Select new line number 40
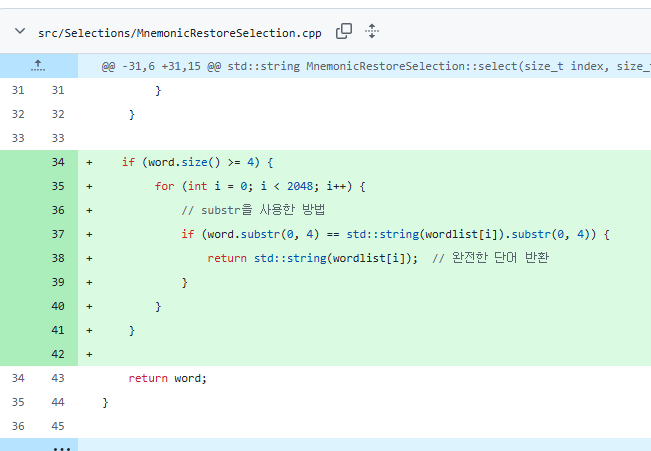This screenshot has width=651, height=451. pos(58,306)
